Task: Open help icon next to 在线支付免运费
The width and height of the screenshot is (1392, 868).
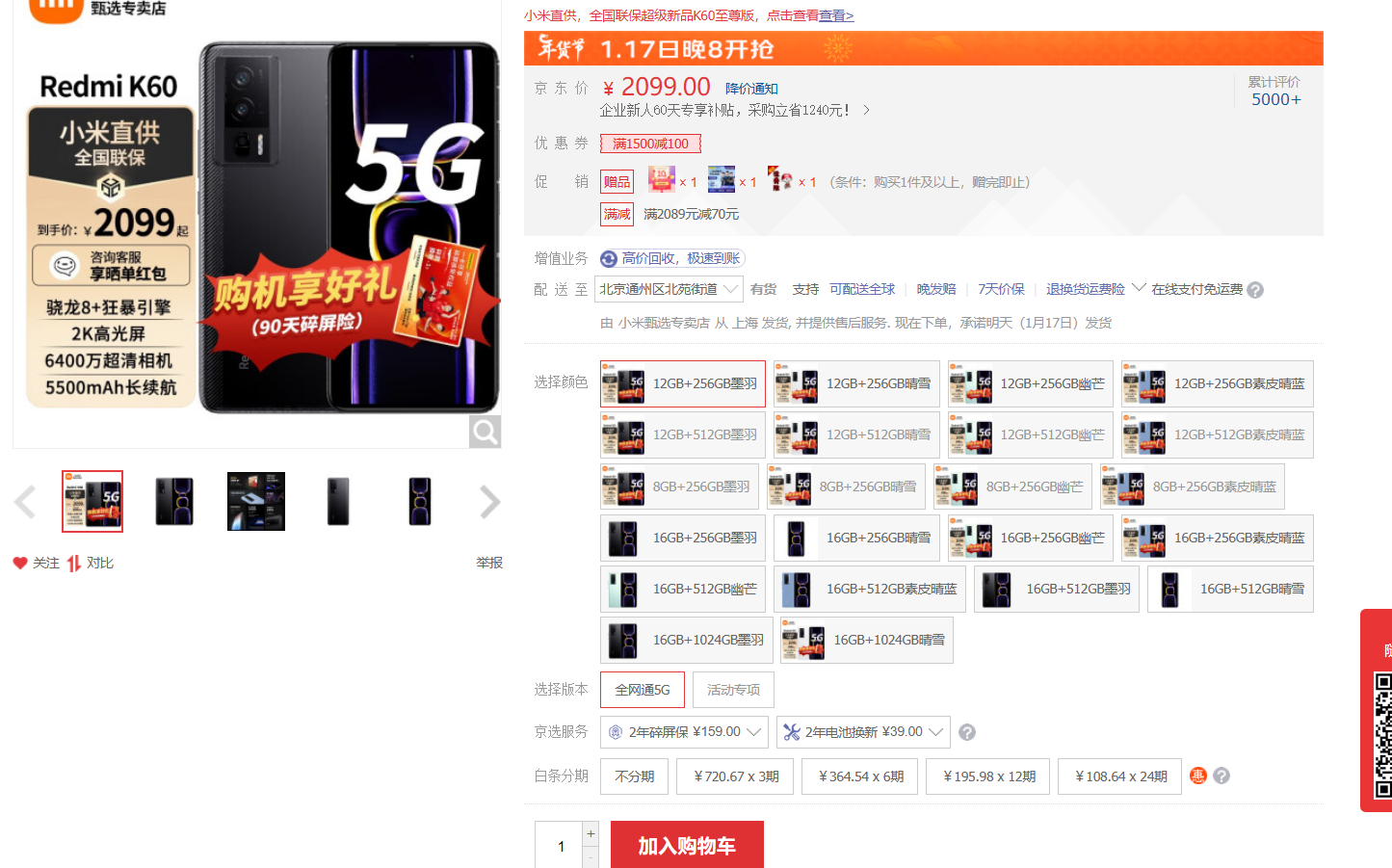Action: coord(1255,290)
